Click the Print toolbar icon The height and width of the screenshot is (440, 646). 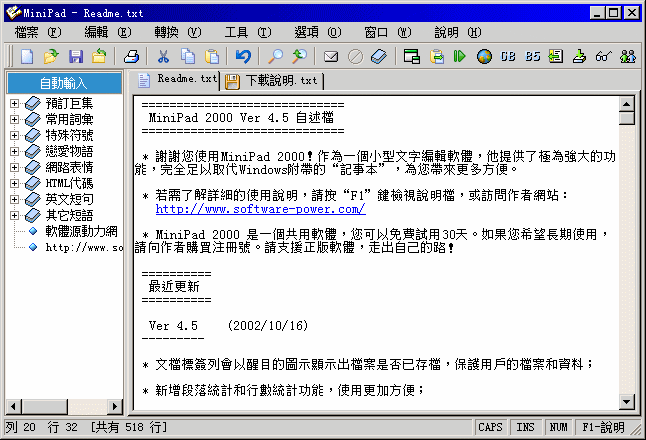click(131, 56)
